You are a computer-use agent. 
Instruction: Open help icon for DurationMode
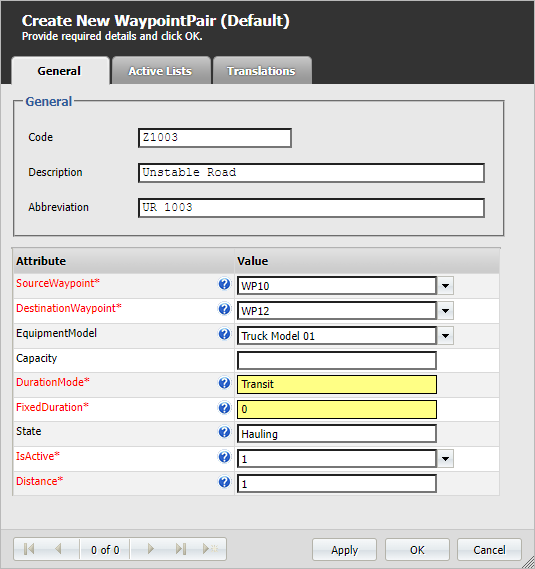point(224,383)
